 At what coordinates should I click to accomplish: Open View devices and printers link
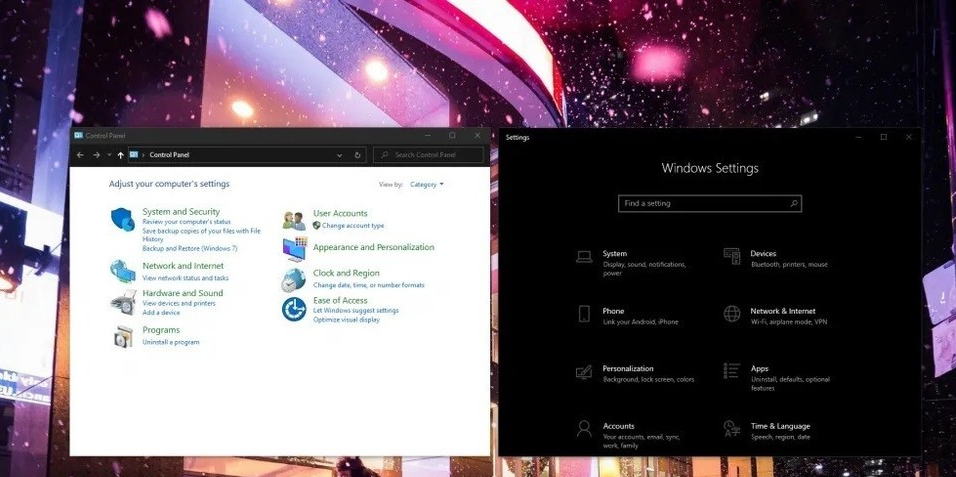click(179, 303)
